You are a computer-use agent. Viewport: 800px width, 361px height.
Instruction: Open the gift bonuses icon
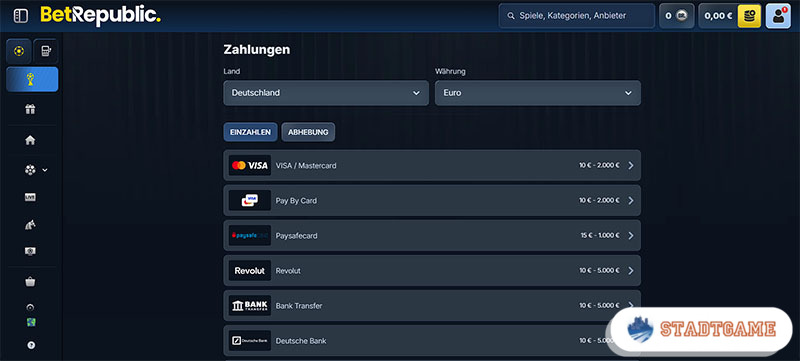pos(31,109)
